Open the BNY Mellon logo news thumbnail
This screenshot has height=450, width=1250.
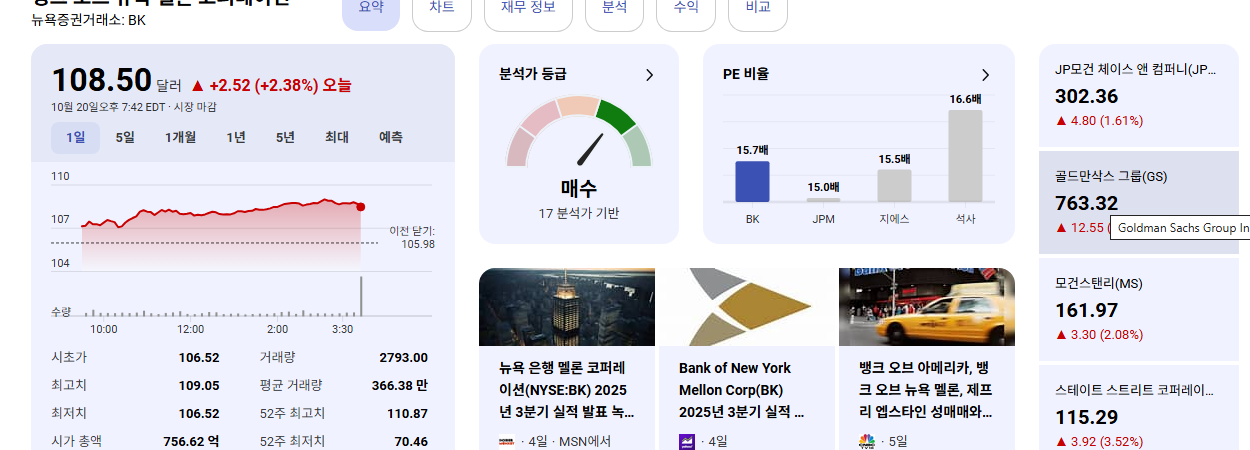pyautogui.click(x=747, y=307)
